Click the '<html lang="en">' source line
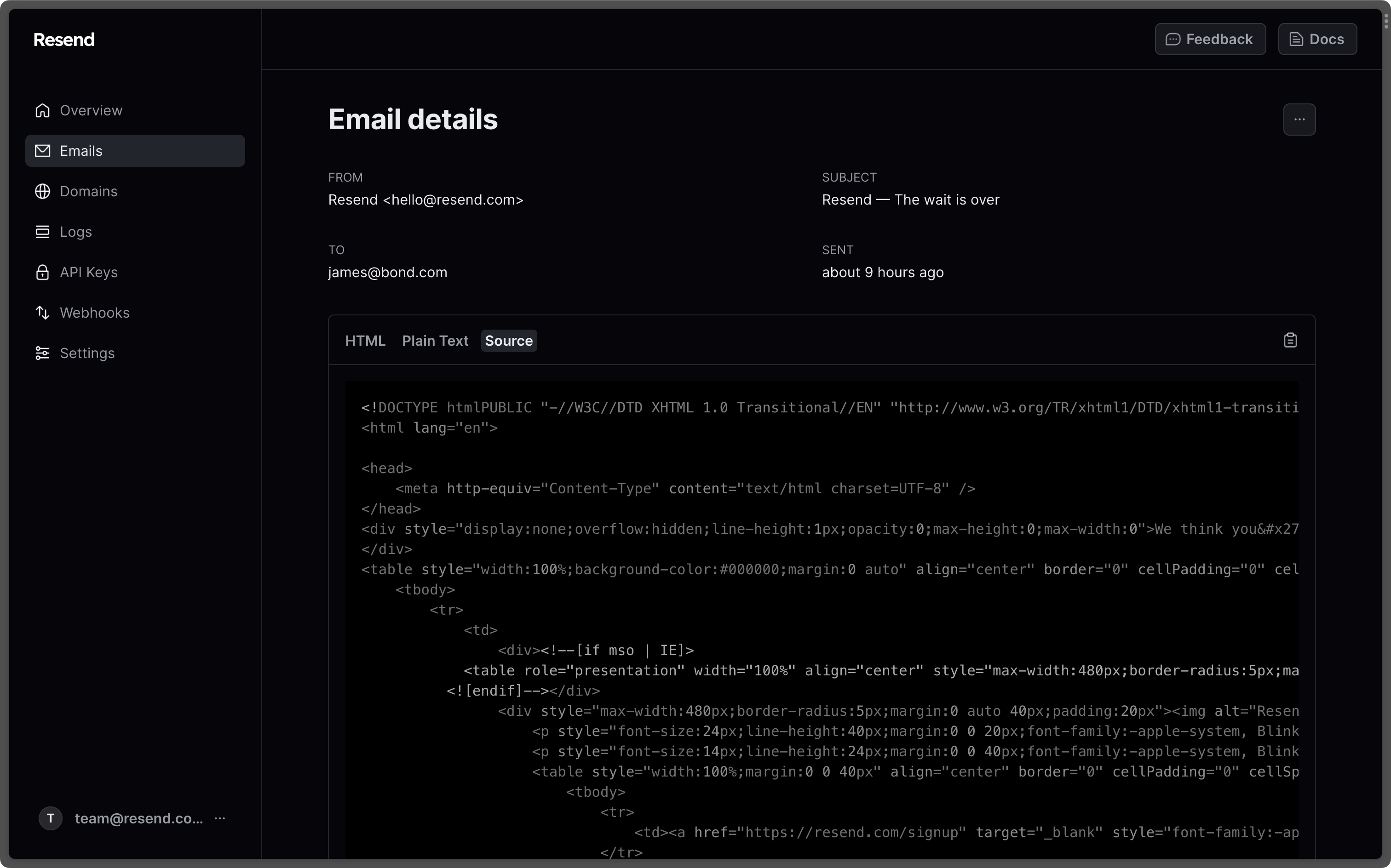The image size is (1391, 868). click(x=430, y=428)
